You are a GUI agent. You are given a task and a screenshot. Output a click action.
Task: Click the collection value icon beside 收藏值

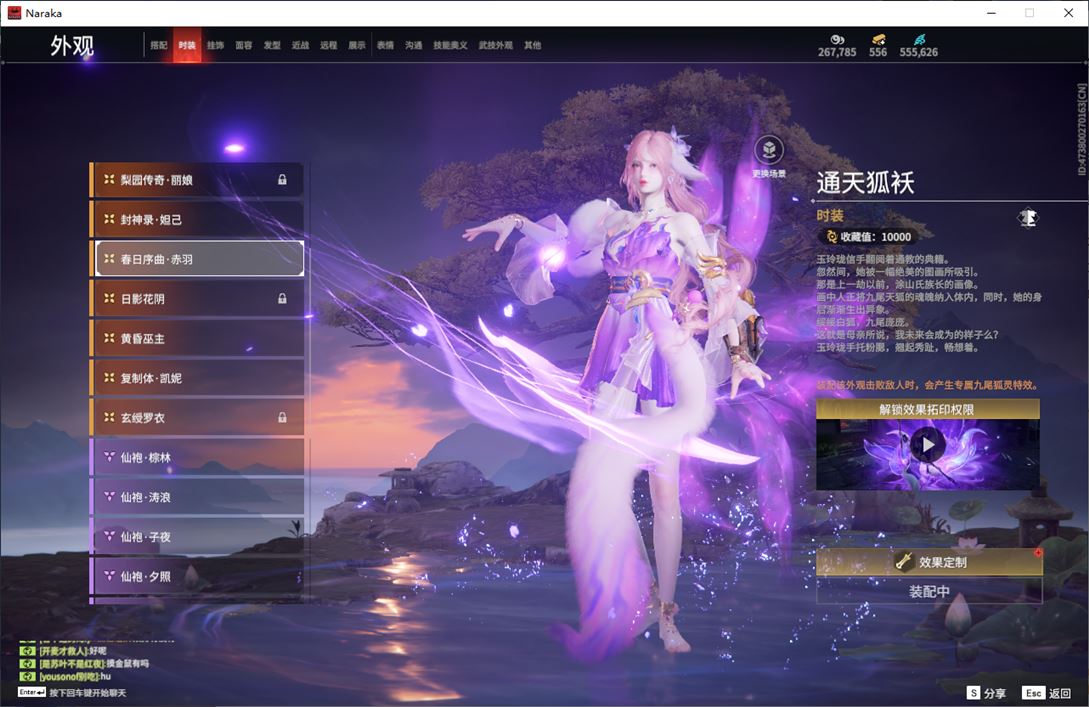pos(831,237)
